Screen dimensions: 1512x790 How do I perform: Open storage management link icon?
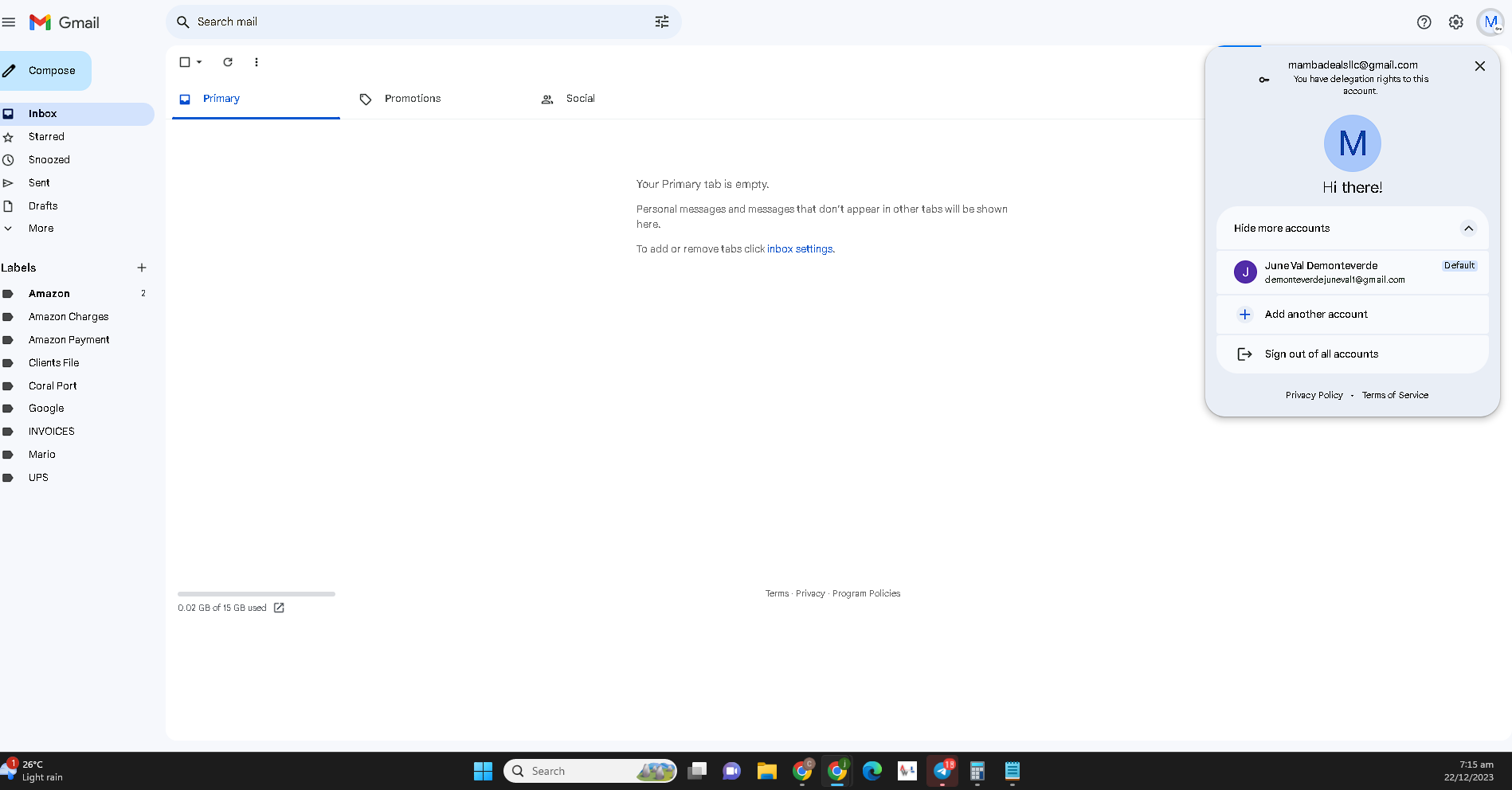point(279,608)
